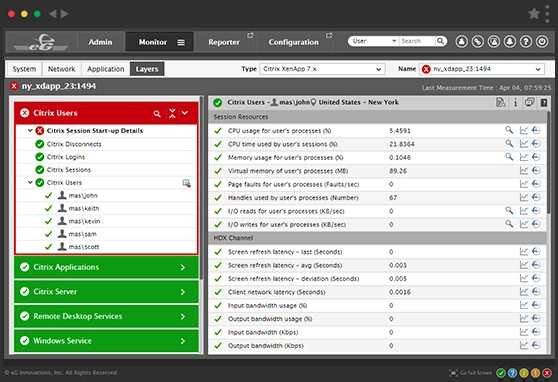
Task: Open history icon for Memory usage row
Action: click(x=536, y=157)
